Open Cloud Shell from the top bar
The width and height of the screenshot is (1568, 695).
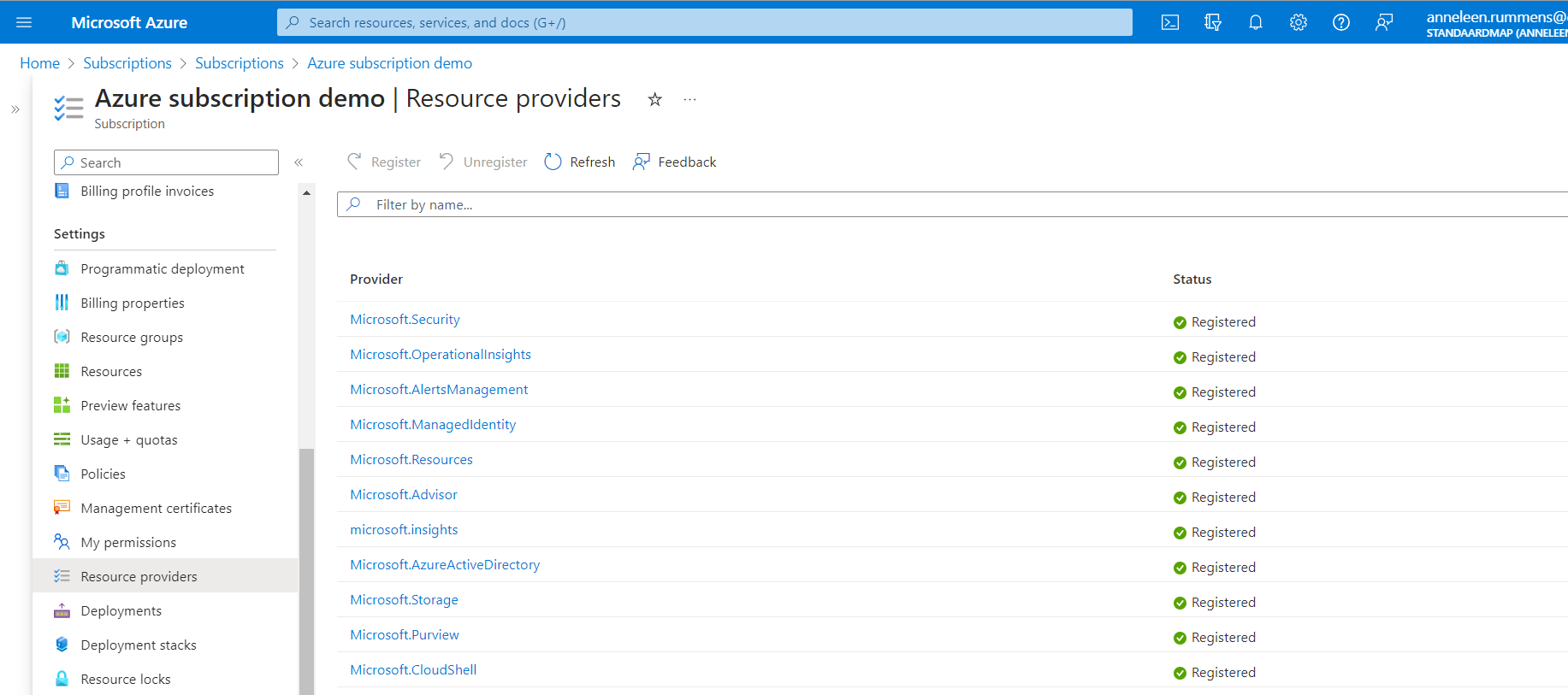[x=1170, y=22]
